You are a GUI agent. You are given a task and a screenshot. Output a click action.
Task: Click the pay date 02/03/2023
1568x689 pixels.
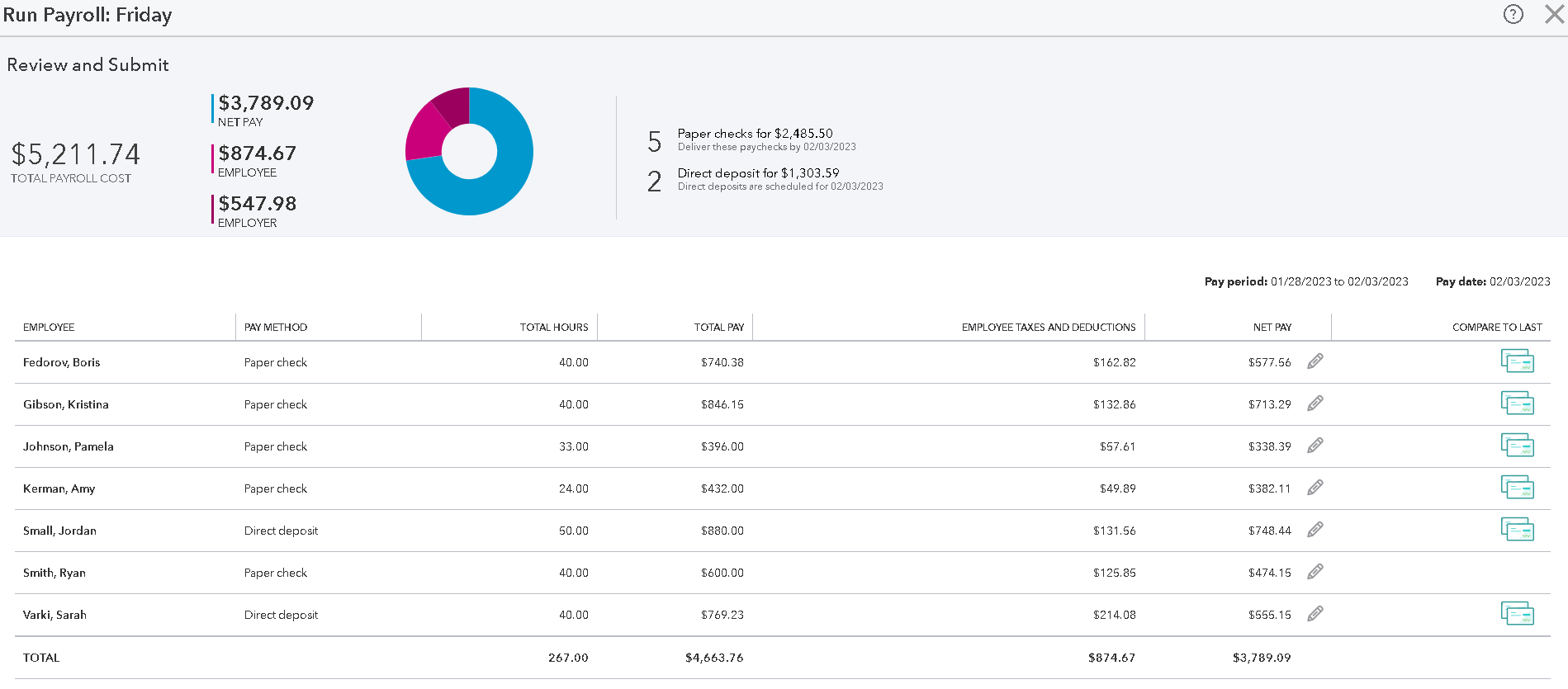pos(1520,281)
